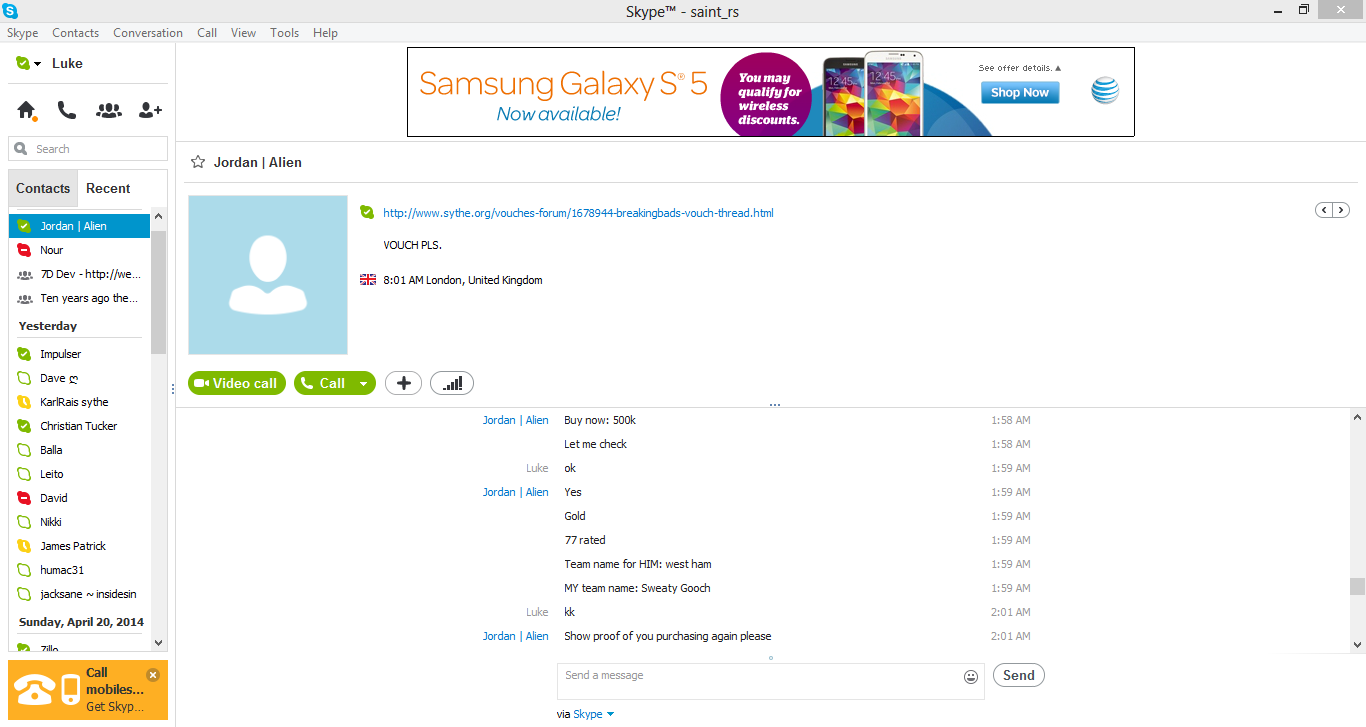This screenshot has width=1366, height=727.
Task: Click Impulser's online status icon
Action: (x=24, y=354)
